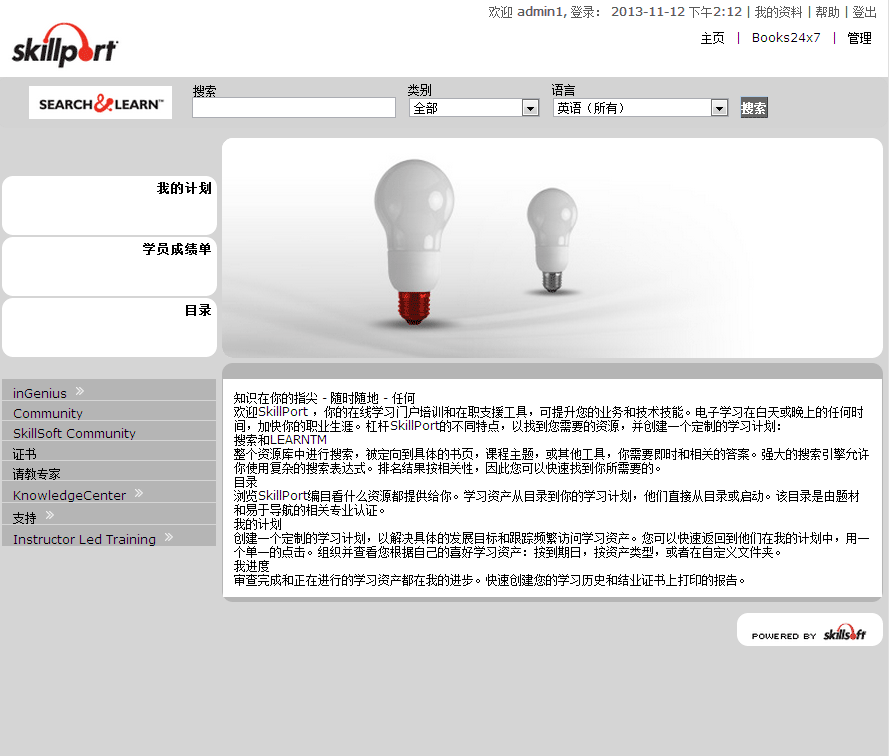Click the 我的资料 profile link

[778, 12]
